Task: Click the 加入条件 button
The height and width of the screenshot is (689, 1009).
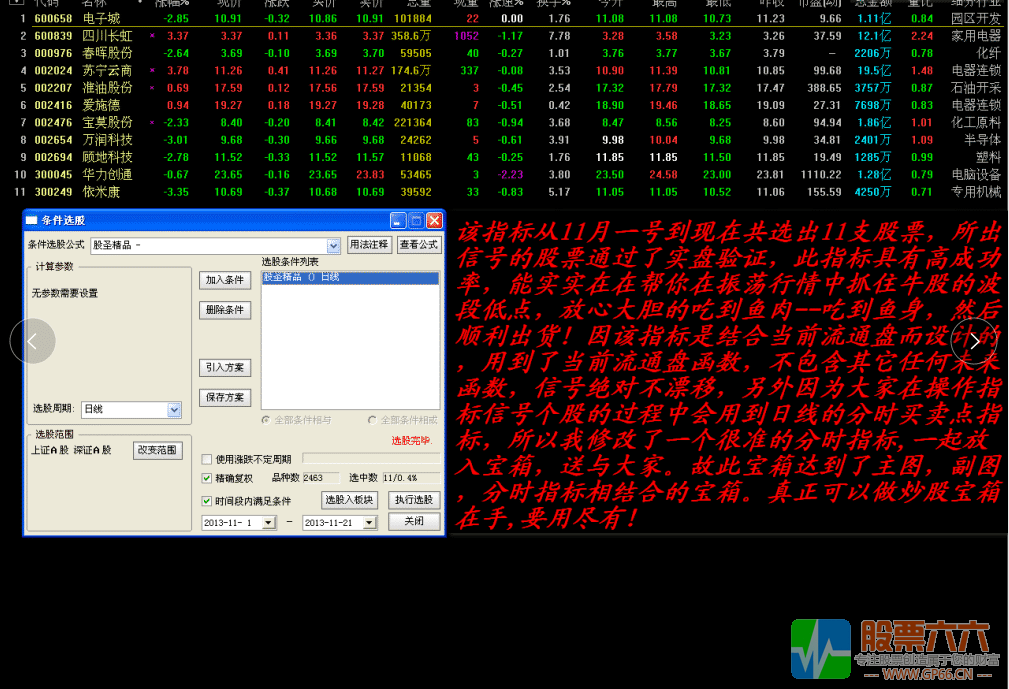Action: (x=225, y=280)
